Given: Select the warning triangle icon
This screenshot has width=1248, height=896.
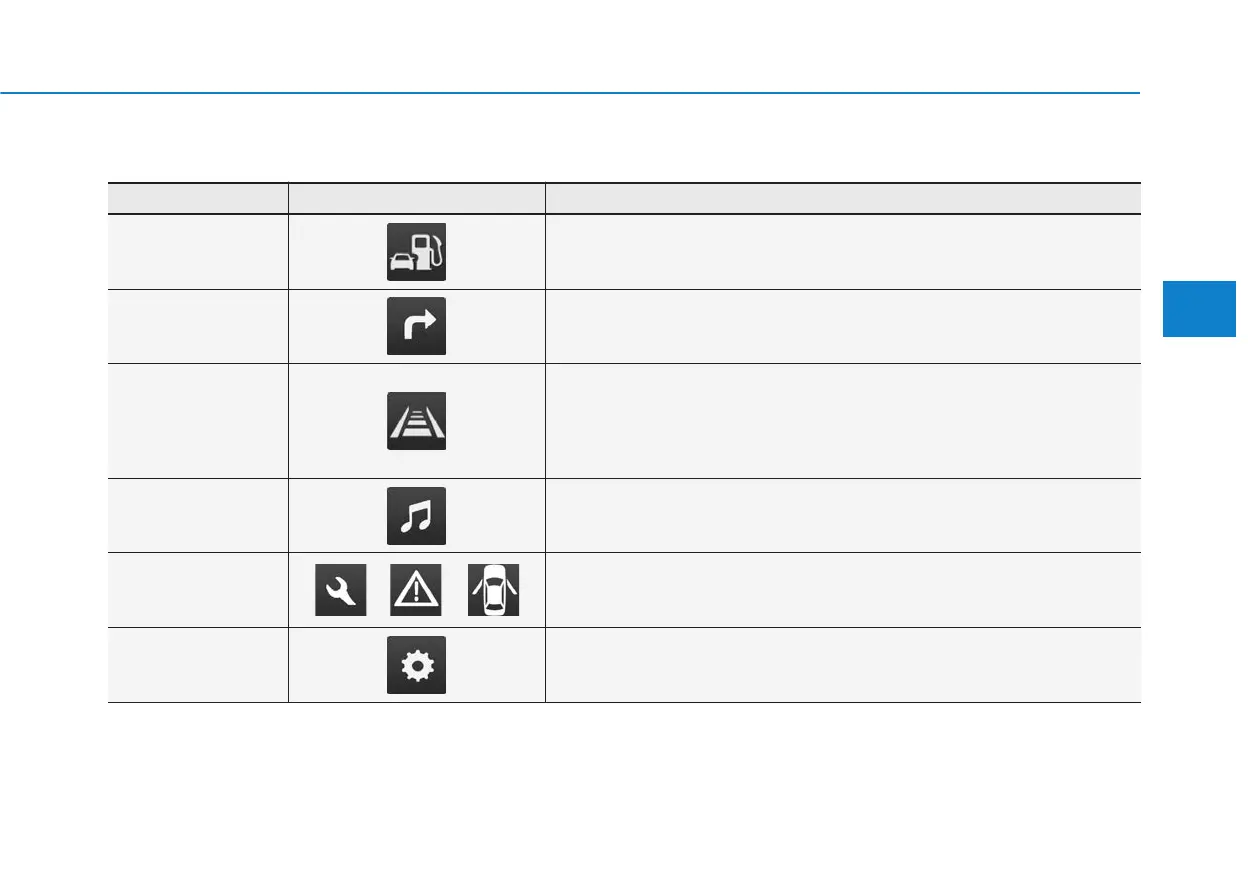Looking at the screenshot, I should point(416,590).
